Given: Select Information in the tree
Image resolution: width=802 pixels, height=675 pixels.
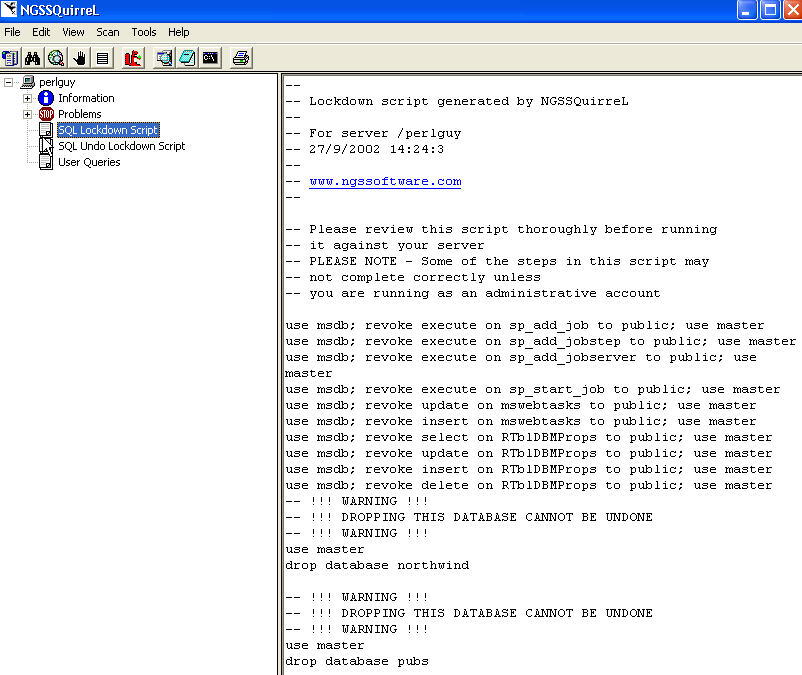Looking at the screenshot, I should click(x=86, y=98).
